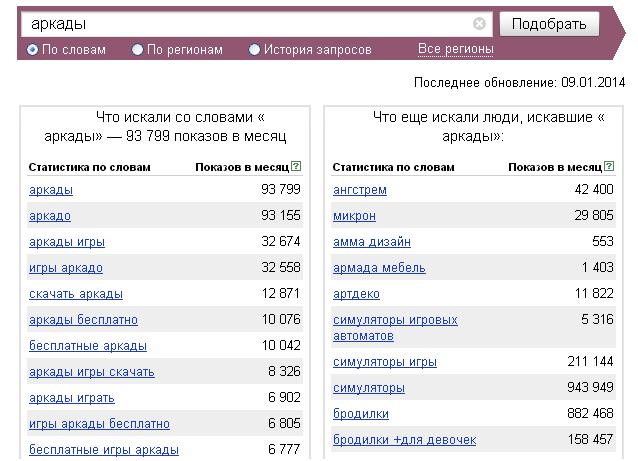Open the 'артдеко' related query link
Screen dimensions: 638x461
coord(356,294)
